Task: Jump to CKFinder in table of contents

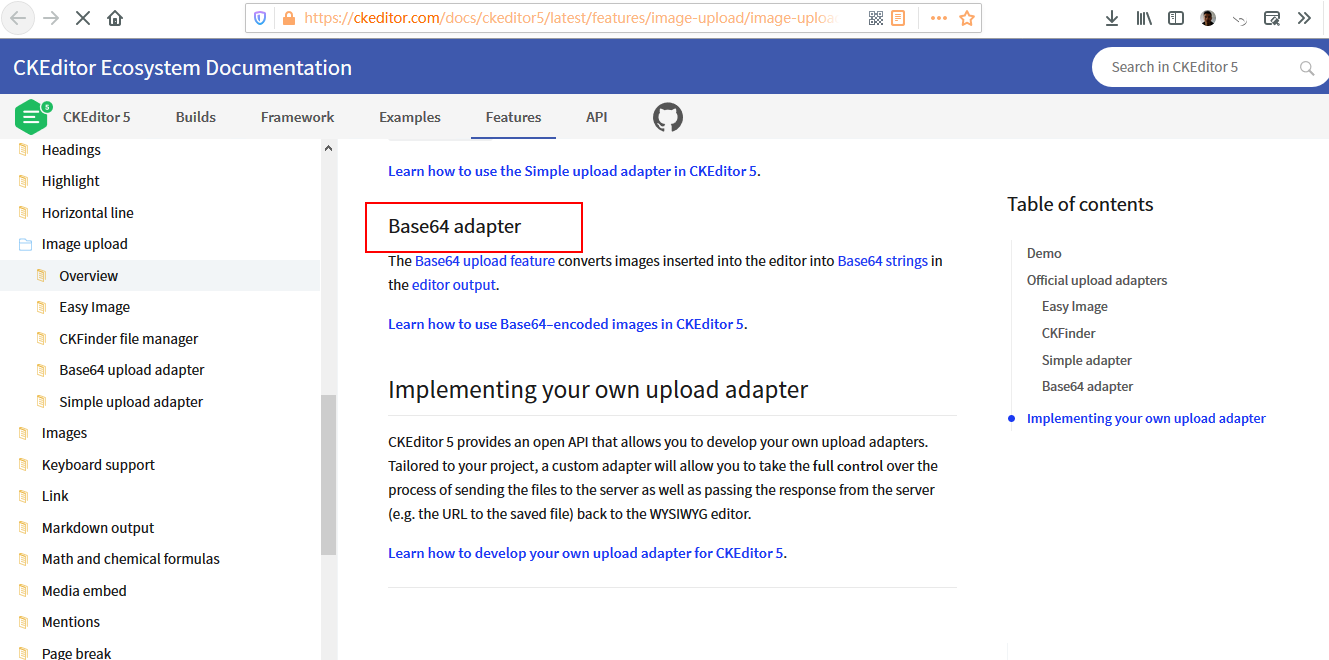Action: coord(1069,333)
